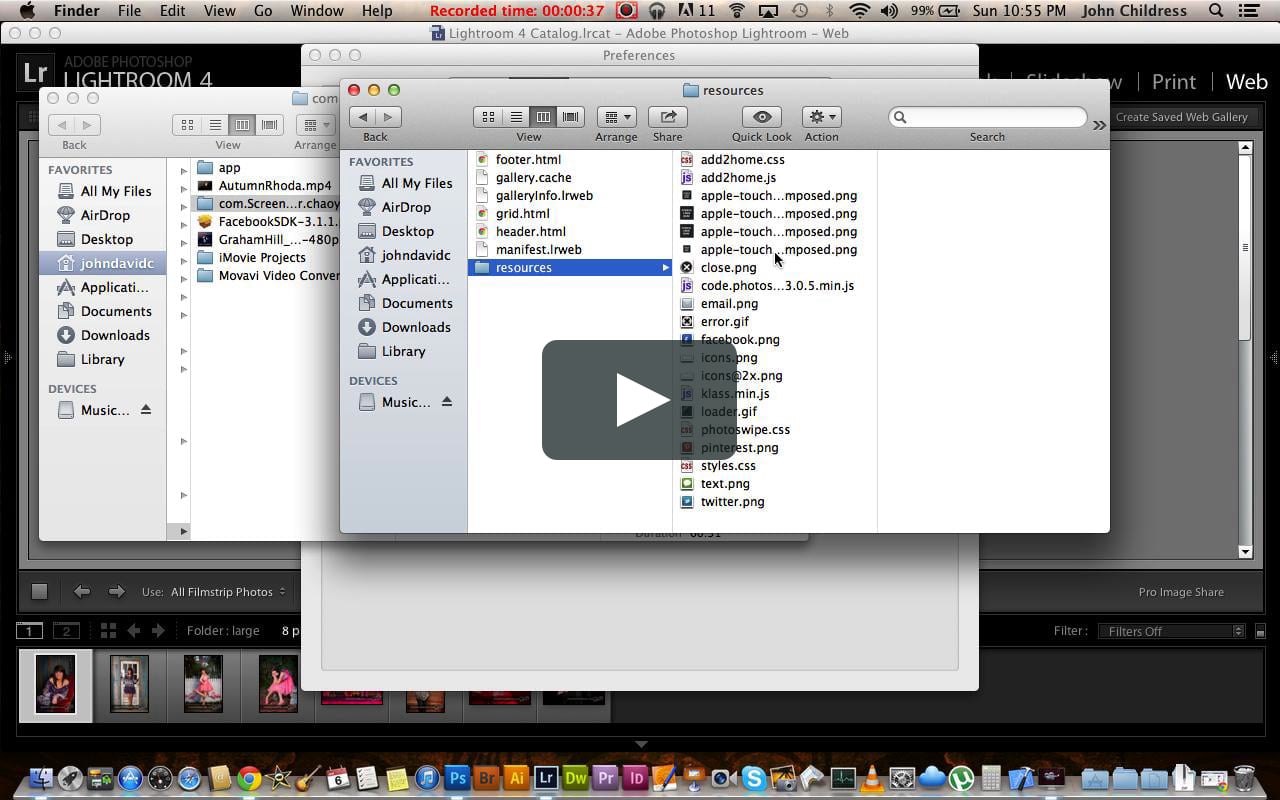Open the File menu
1280x800 pixels.
pos(129,11)
